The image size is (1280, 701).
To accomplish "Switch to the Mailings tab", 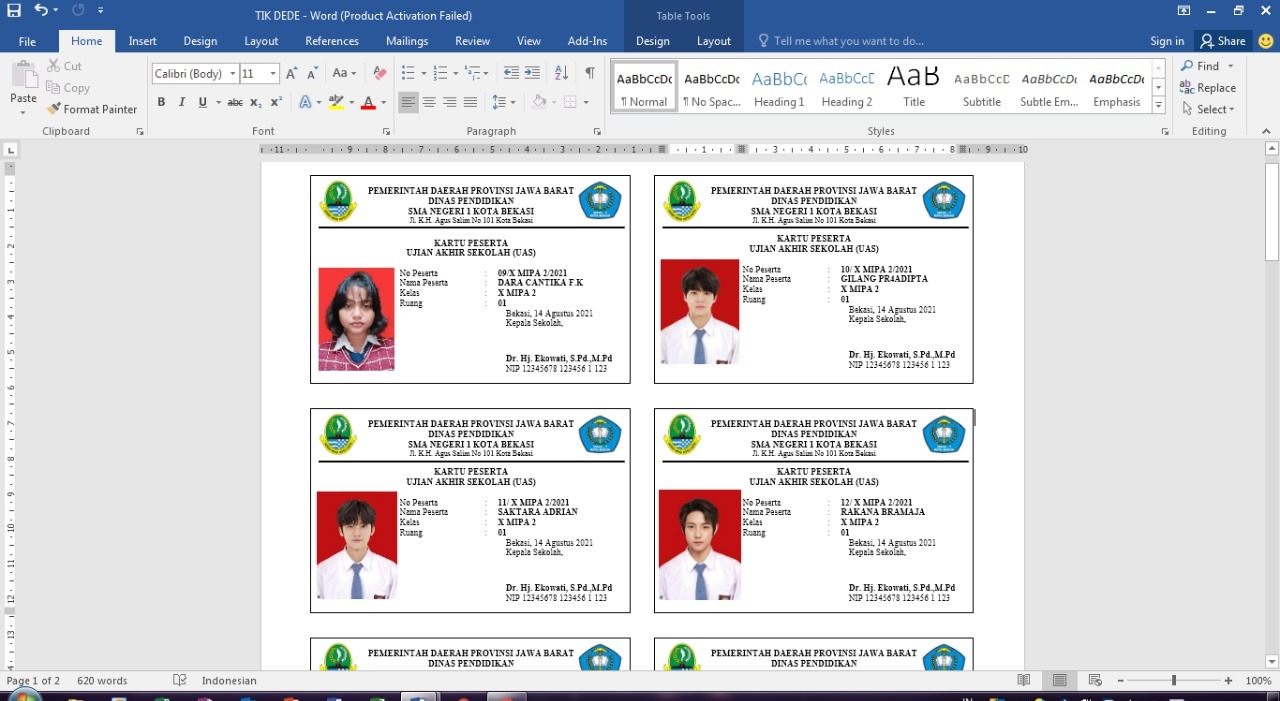I will click(407, 41).
